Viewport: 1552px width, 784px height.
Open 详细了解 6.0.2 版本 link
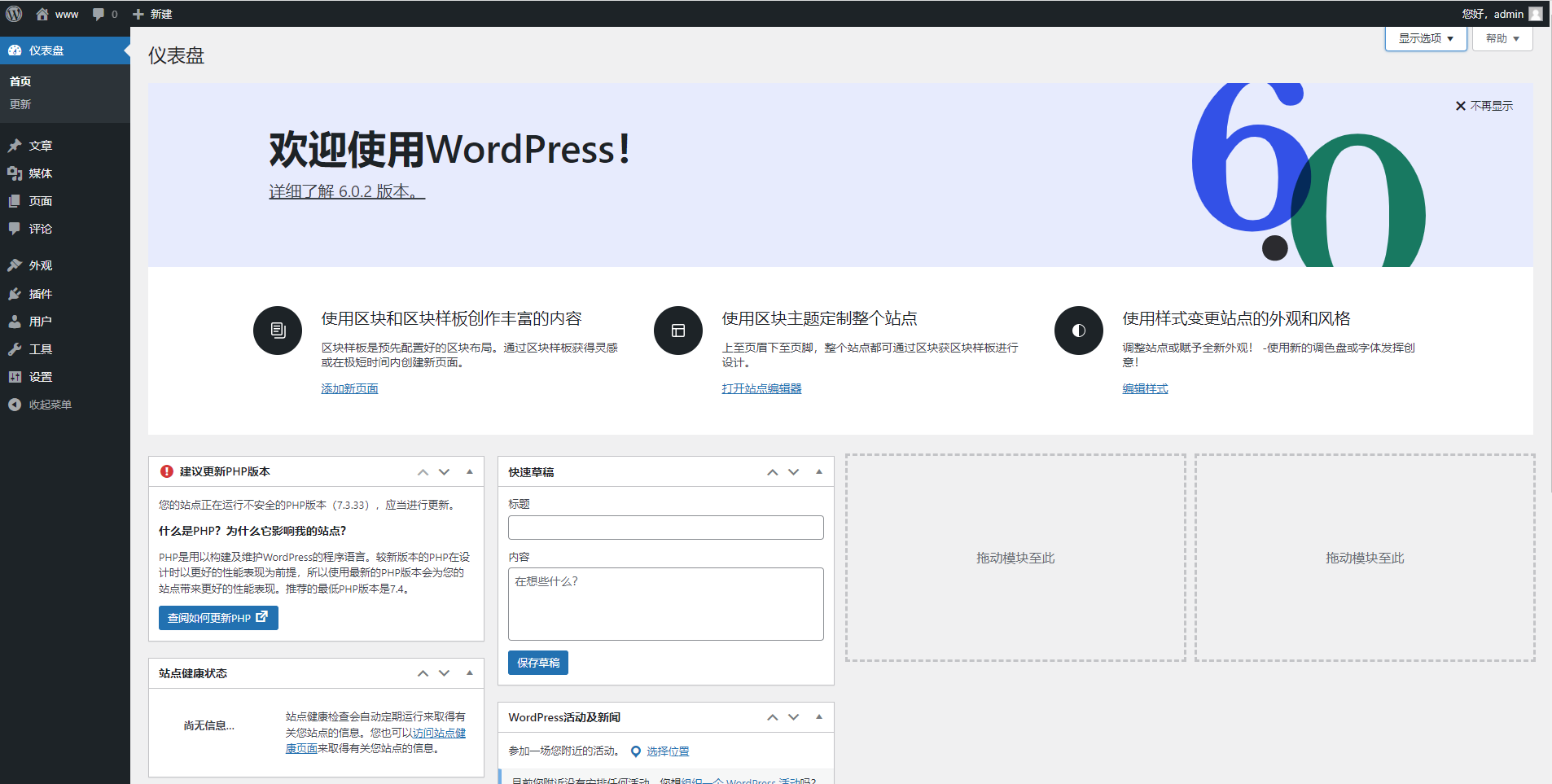(x=347, y=191)
